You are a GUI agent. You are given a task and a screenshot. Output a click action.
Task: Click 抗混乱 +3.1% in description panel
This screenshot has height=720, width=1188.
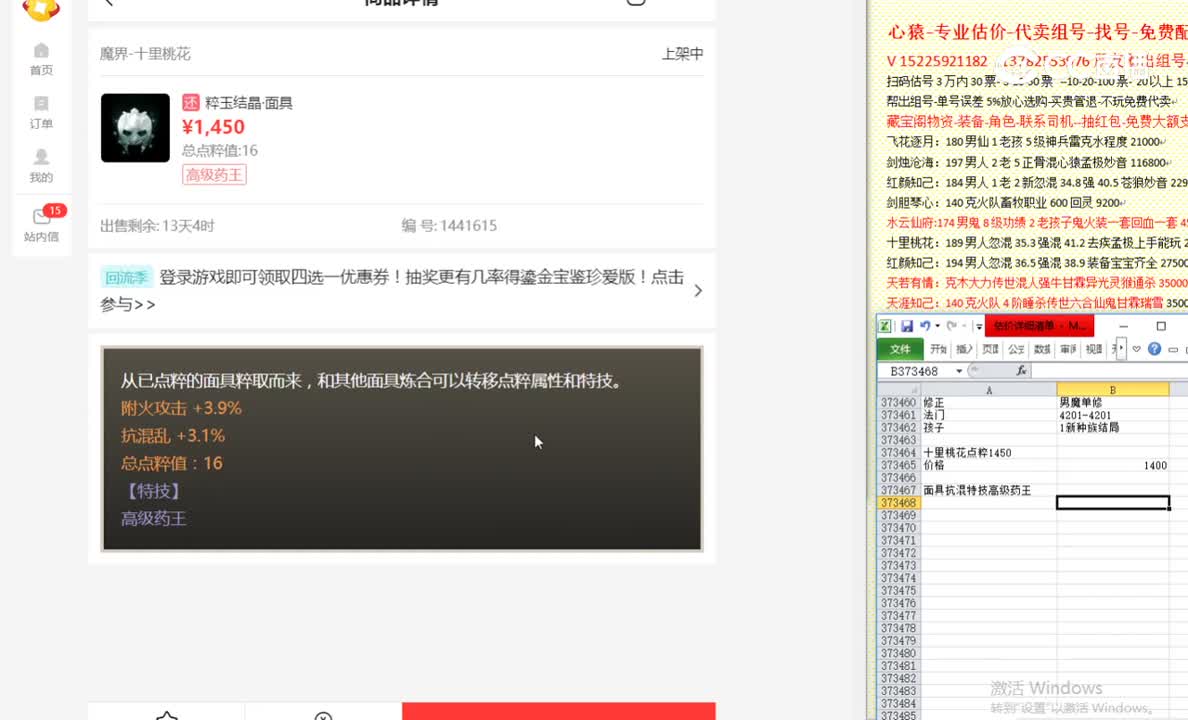pyautogui.click(x=173, y=436)
